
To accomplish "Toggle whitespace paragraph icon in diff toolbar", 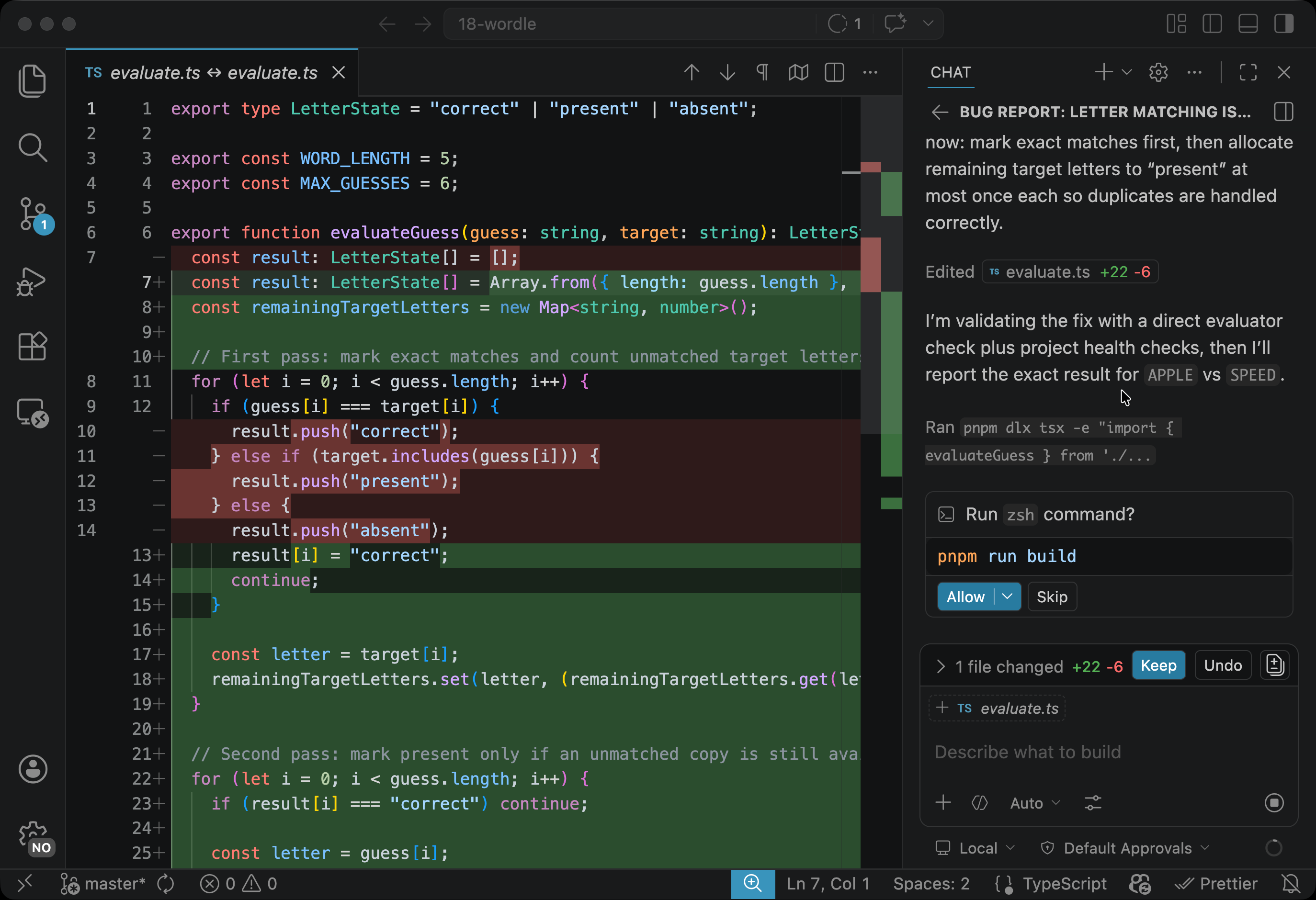I will tap(763, 72).
